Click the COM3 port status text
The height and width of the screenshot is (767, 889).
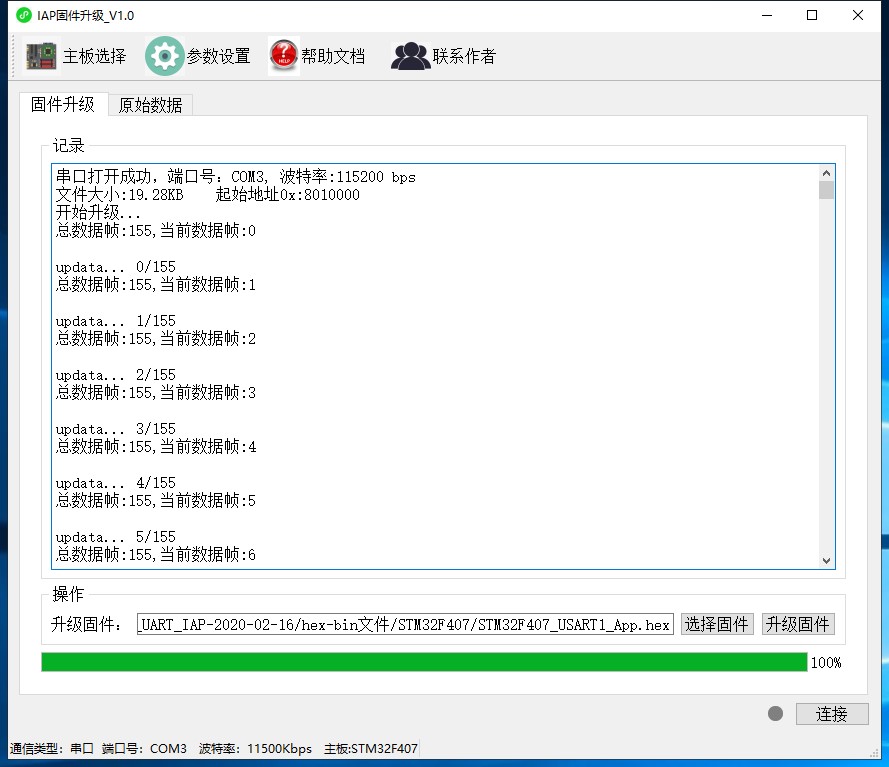tap(168, 748)
